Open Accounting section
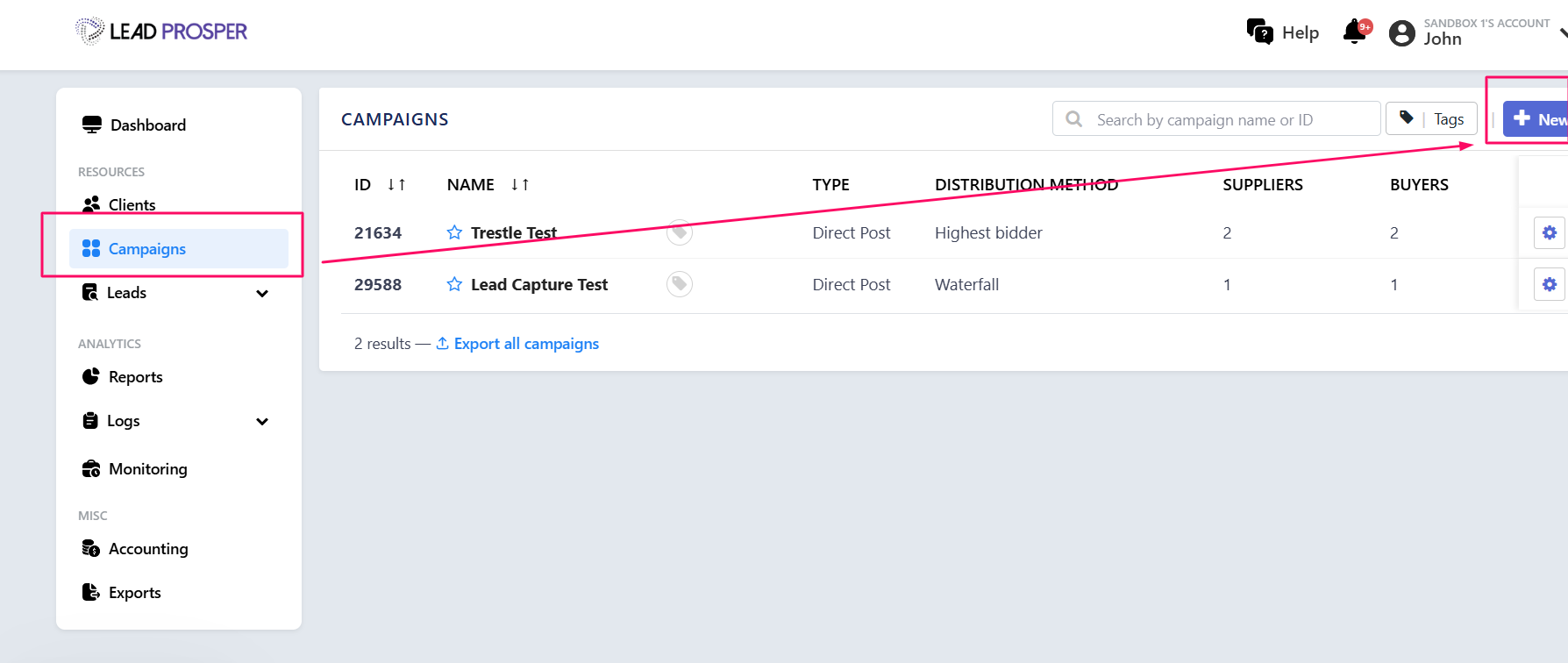The width and height of the screenshot is (1568, 663). point(148,548)
